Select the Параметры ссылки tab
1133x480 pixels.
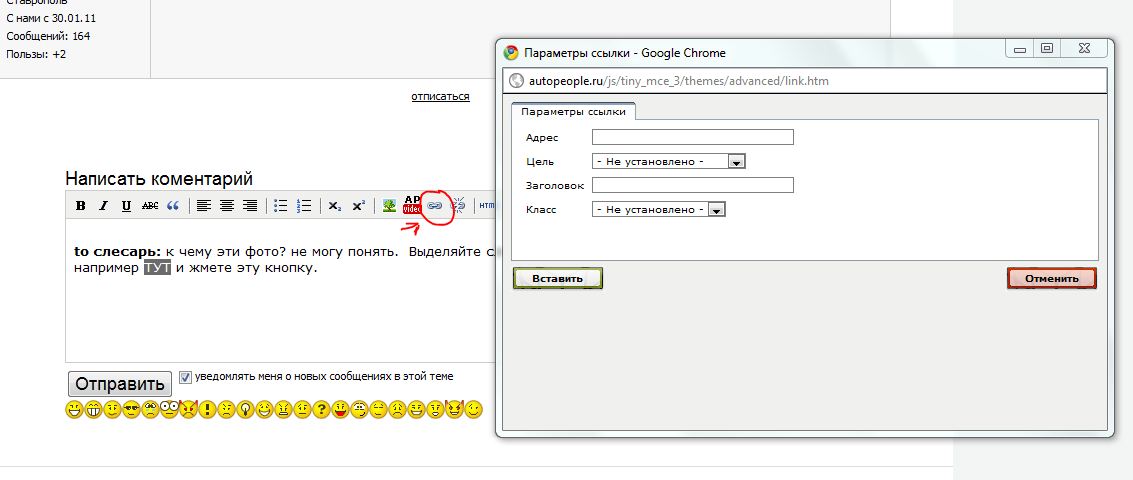pyautogui.click(x=573, y=112)
